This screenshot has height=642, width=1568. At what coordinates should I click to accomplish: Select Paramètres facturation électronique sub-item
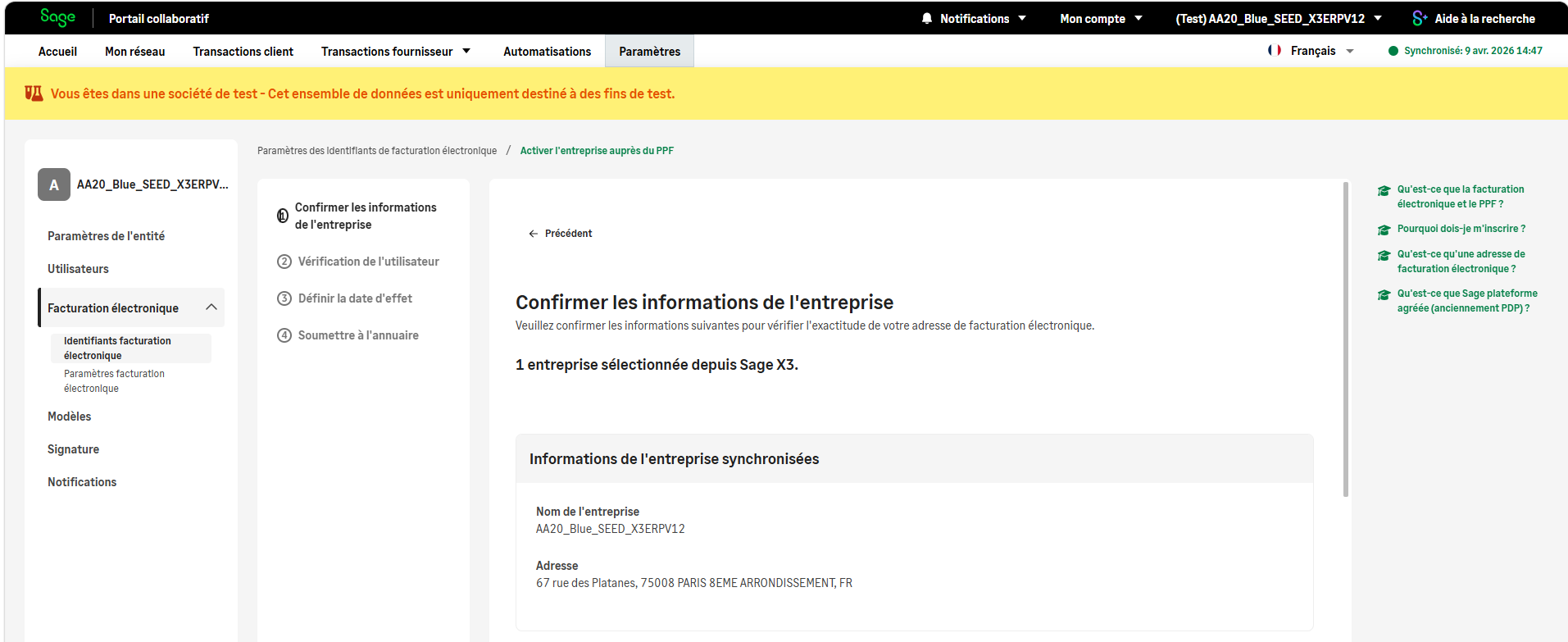click(x=114, y=381)
